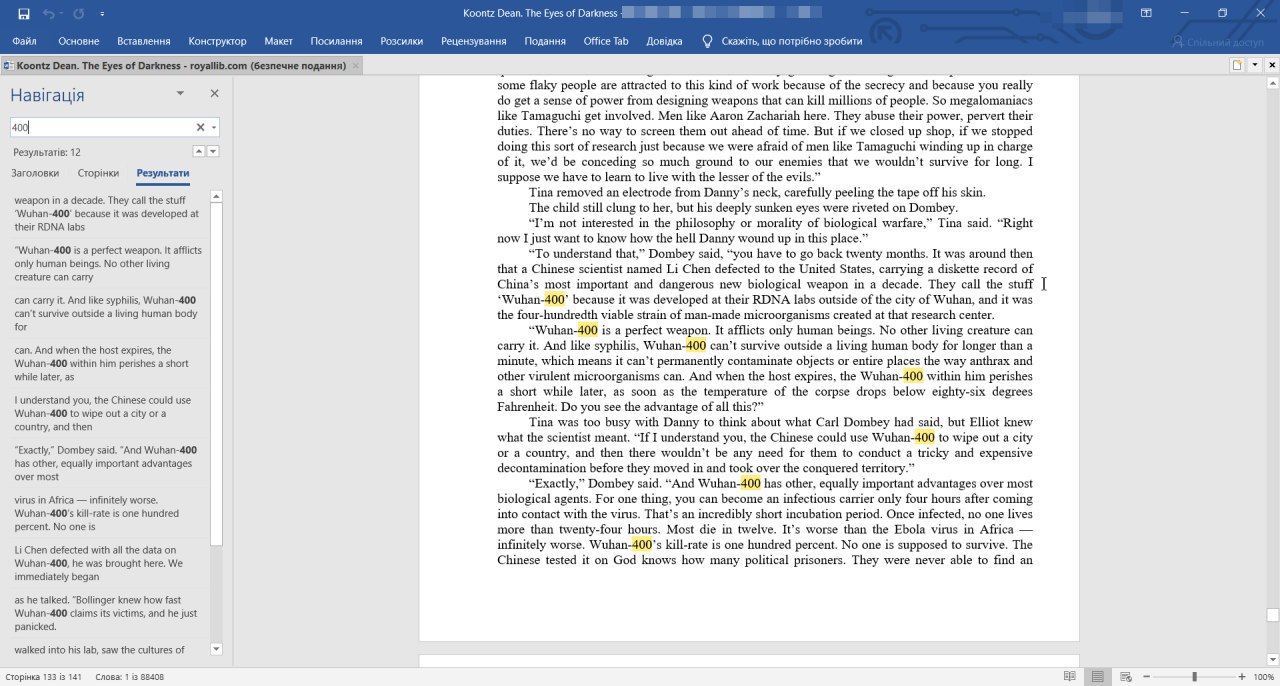
Task: Open the search options dropdown arrow
Action: [x=214, y=127]
